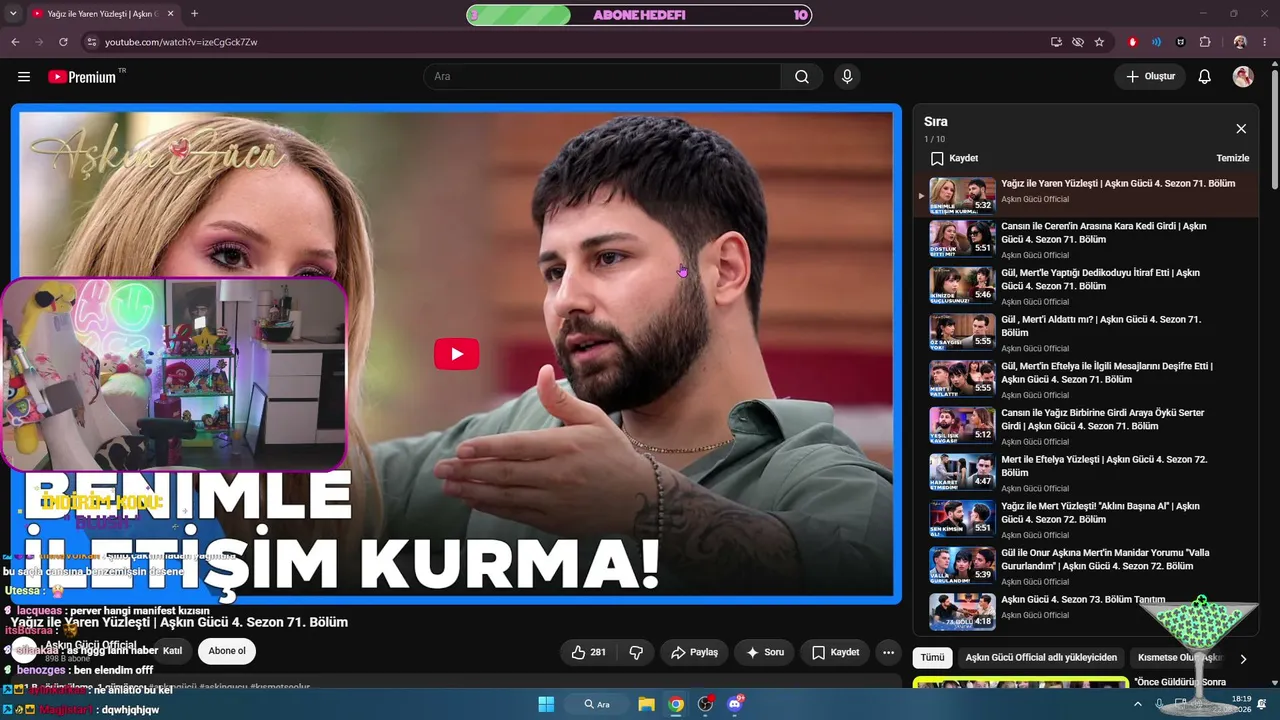Open the Soru ask button
Image resolution: width=1280 pixels, height=720 pixels.
(x=764, y=652)
